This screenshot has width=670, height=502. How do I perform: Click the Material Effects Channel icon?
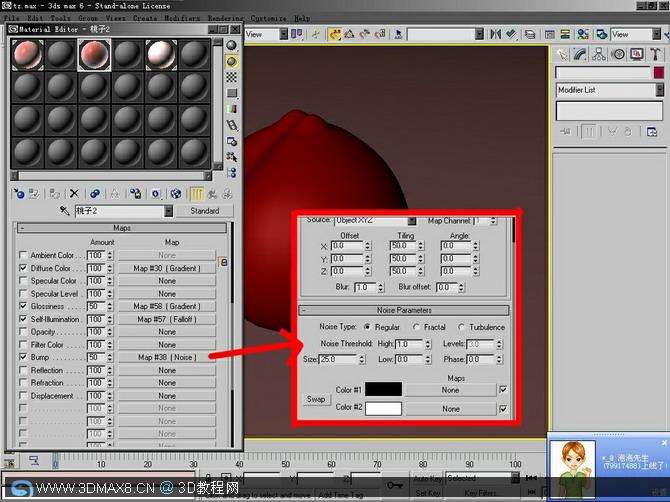tap(156, 194)
